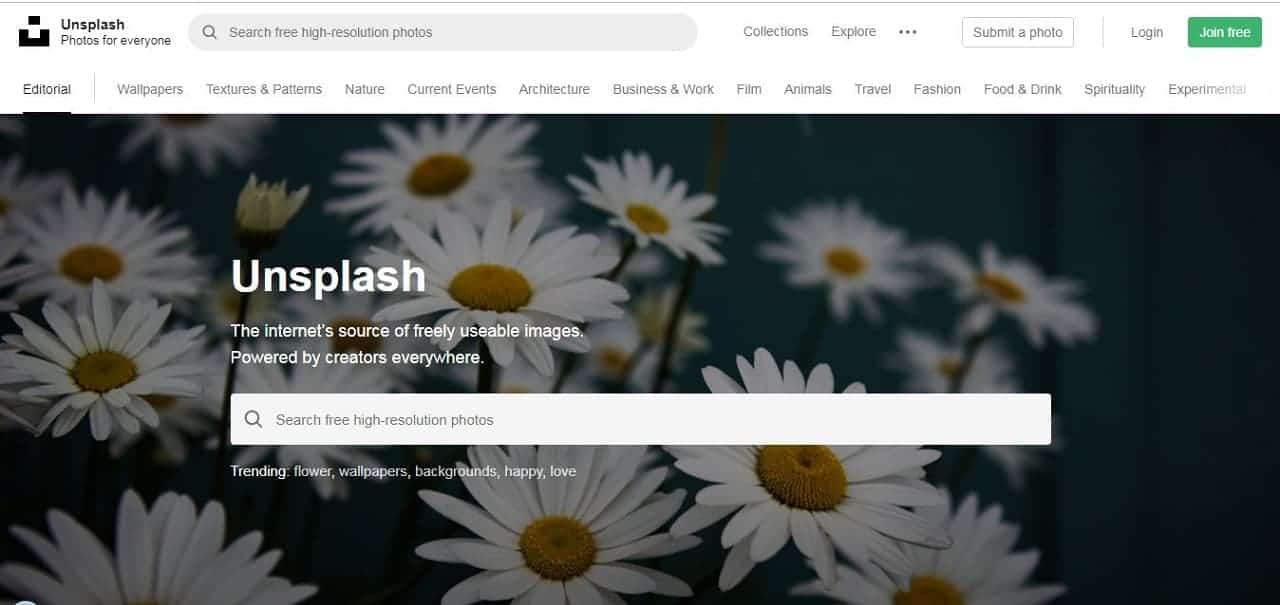Open the Explore menu
This screenshot has width=1280, height=605.
[853, 32]
